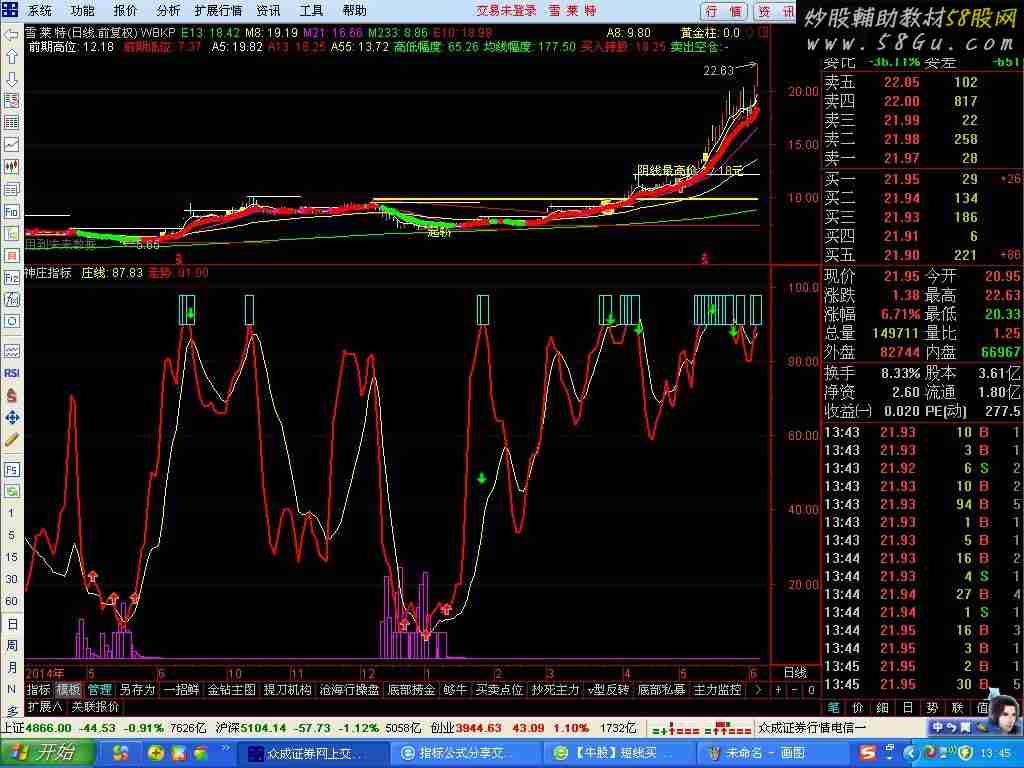The image size is (1024, 768).
Task: Switch to 5-minute chart period
Action: tap(11, 536)
